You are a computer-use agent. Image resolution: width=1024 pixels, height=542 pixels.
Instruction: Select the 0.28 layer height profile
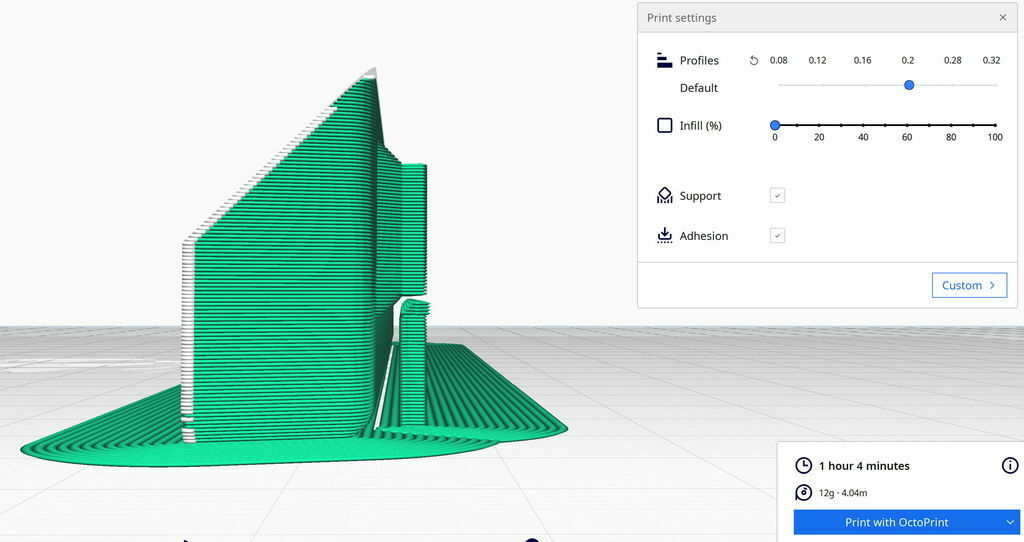click(x=952, y=60)
